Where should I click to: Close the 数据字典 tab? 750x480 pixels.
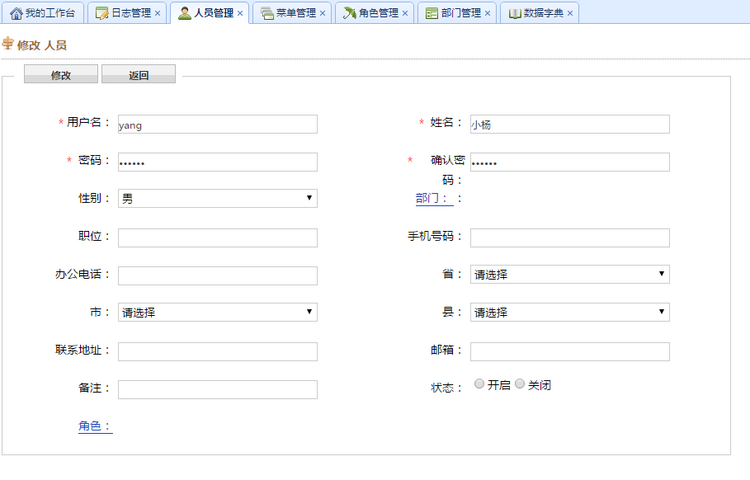(x=570, y=13)
